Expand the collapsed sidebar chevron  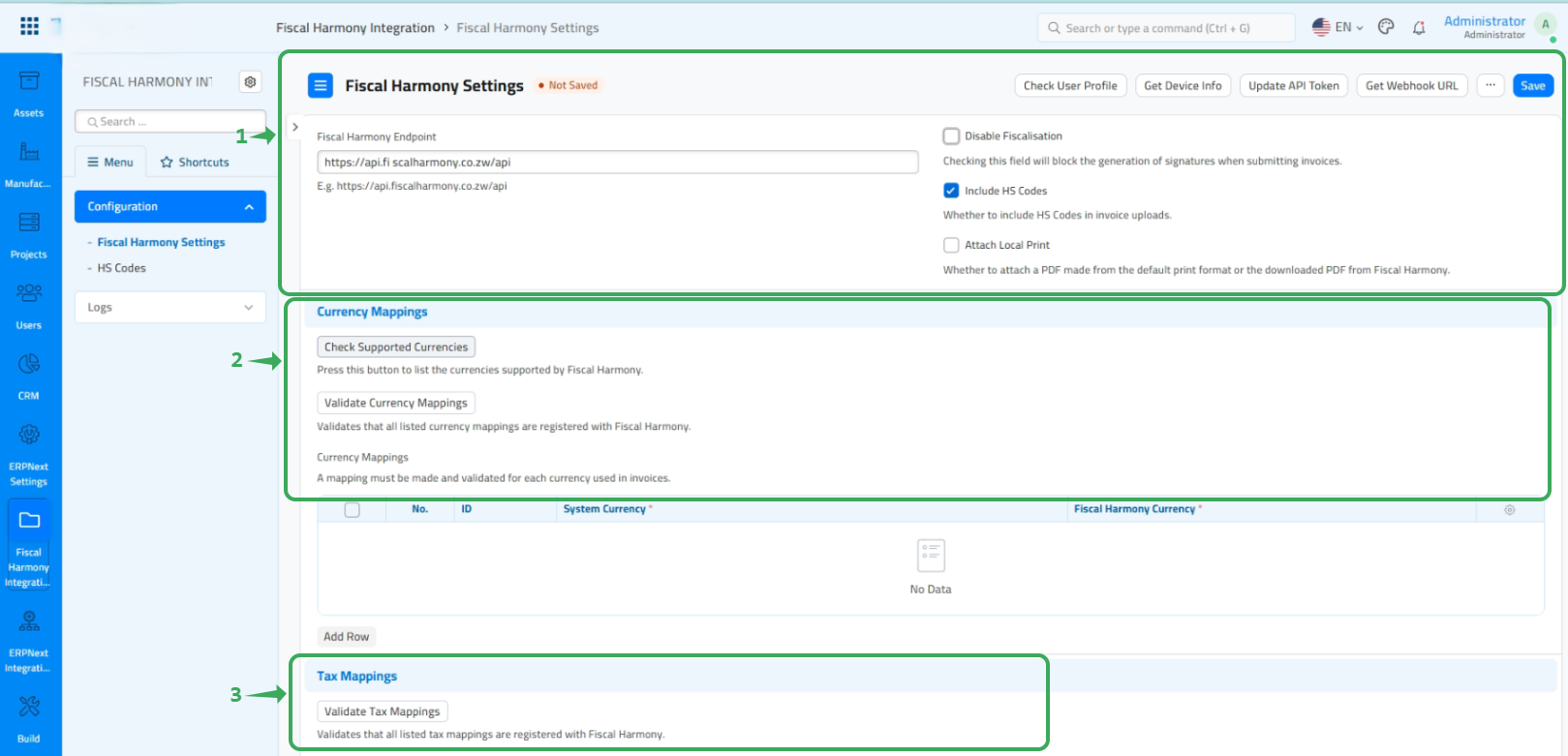(295, 127)
